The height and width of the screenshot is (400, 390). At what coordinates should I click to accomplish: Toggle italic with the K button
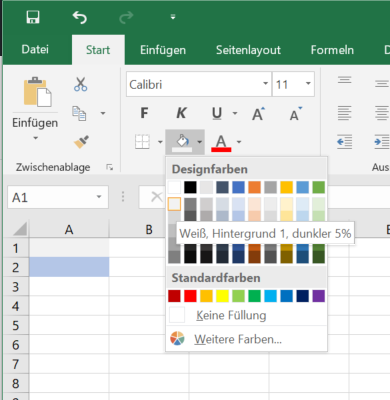181,113
